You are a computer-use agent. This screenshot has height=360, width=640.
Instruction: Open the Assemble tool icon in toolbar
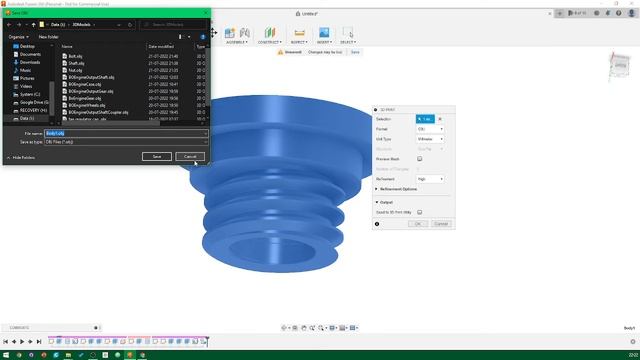[x=230, y=33]
